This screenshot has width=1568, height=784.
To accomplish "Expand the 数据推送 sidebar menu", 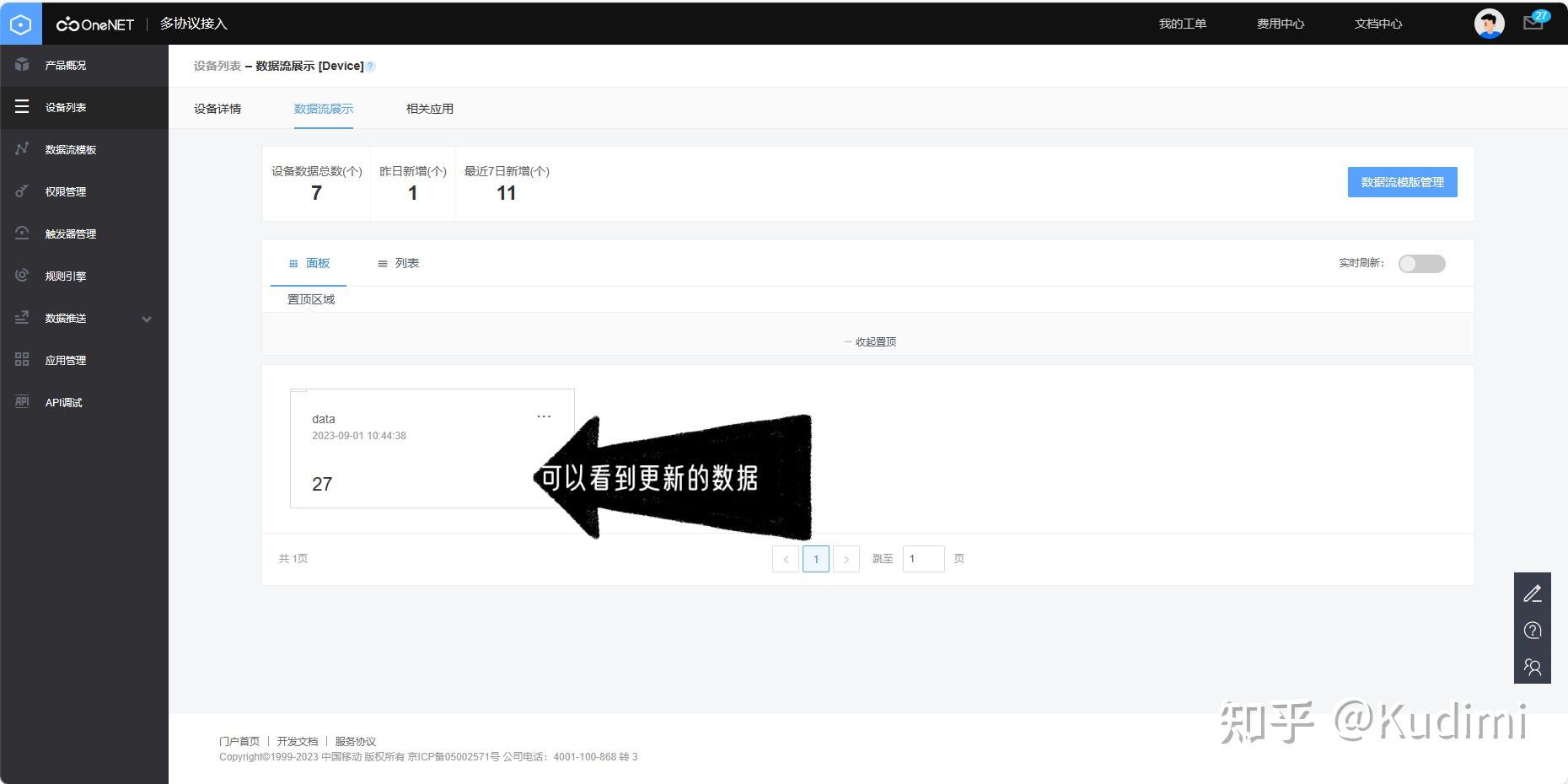I will pos(66,318).
